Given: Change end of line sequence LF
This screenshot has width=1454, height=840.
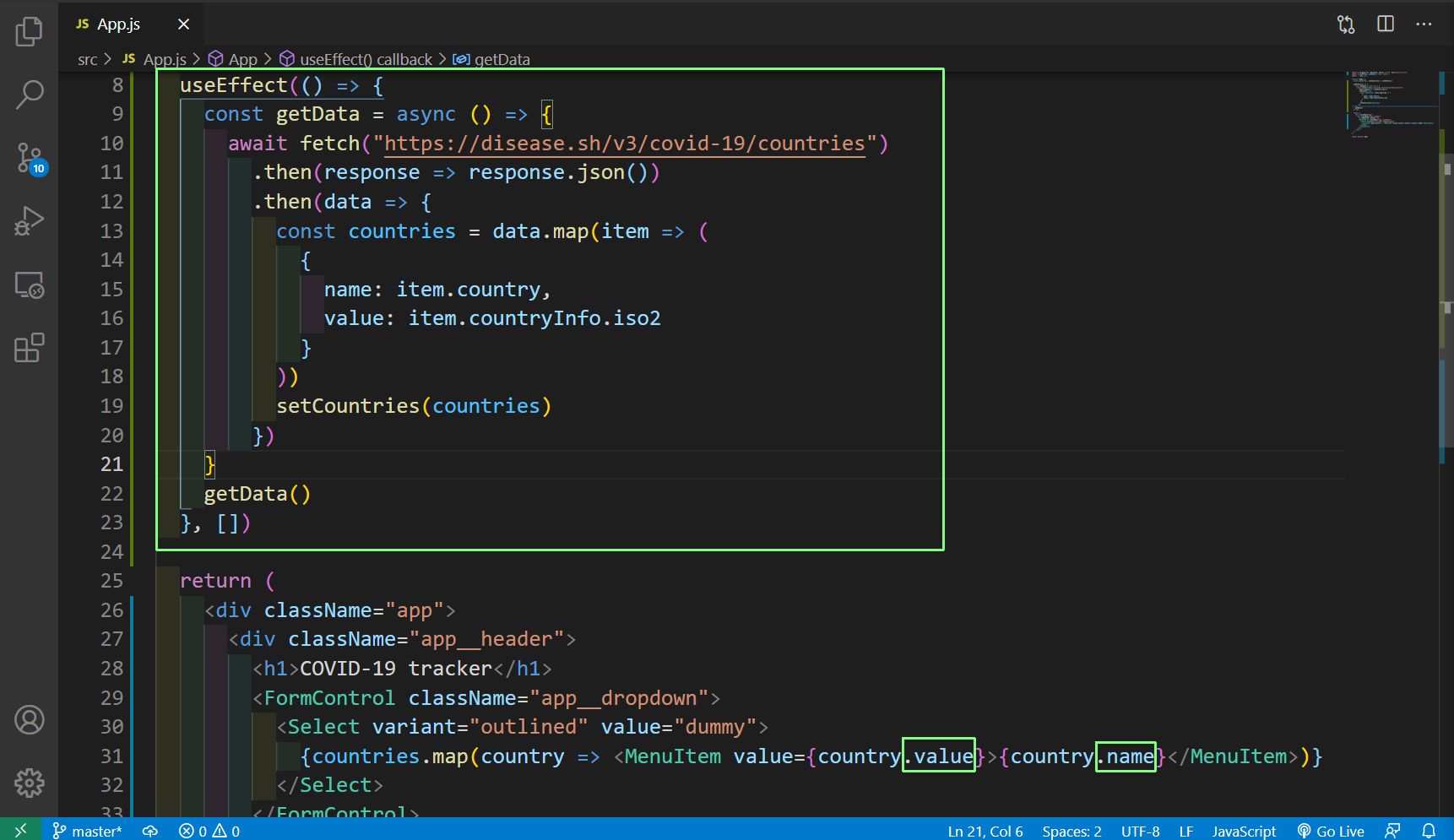Looking at the screenshot, I should coord(1185,831).
